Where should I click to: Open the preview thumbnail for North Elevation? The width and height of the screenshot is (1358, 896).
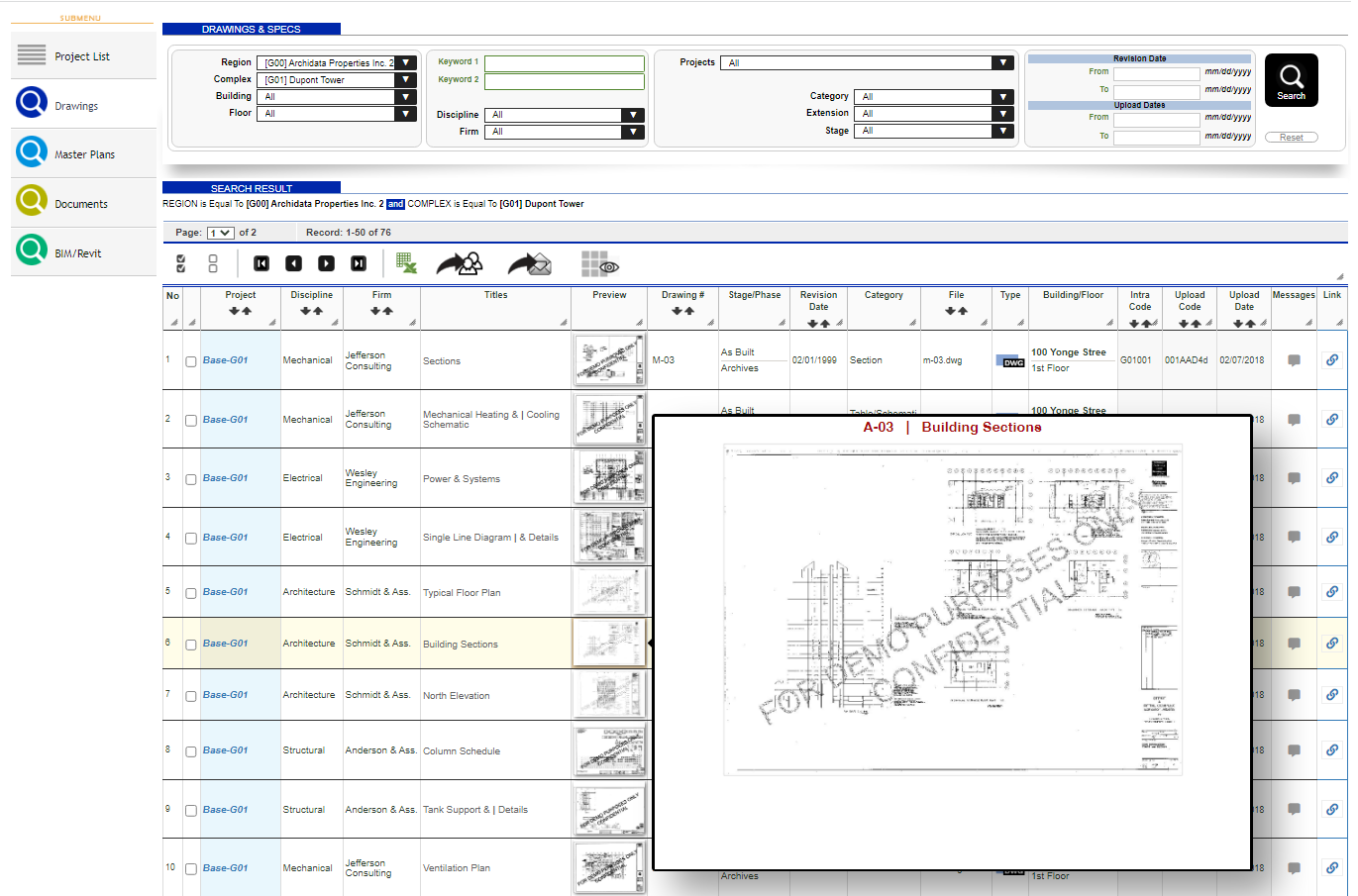pyautogui.click(x=608, y=694)
